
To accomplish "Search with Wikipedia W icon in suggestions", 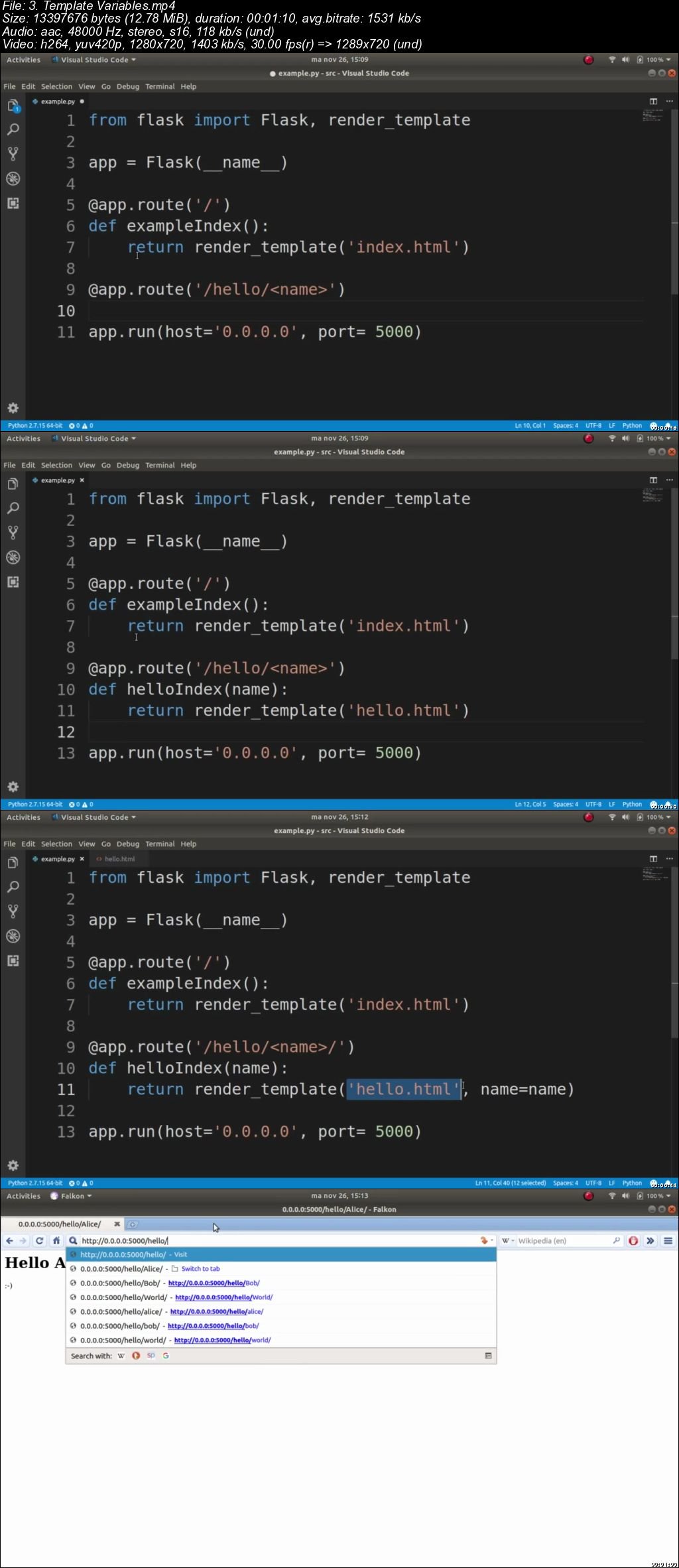I will pyautogui.click(x=121, y=1356).
